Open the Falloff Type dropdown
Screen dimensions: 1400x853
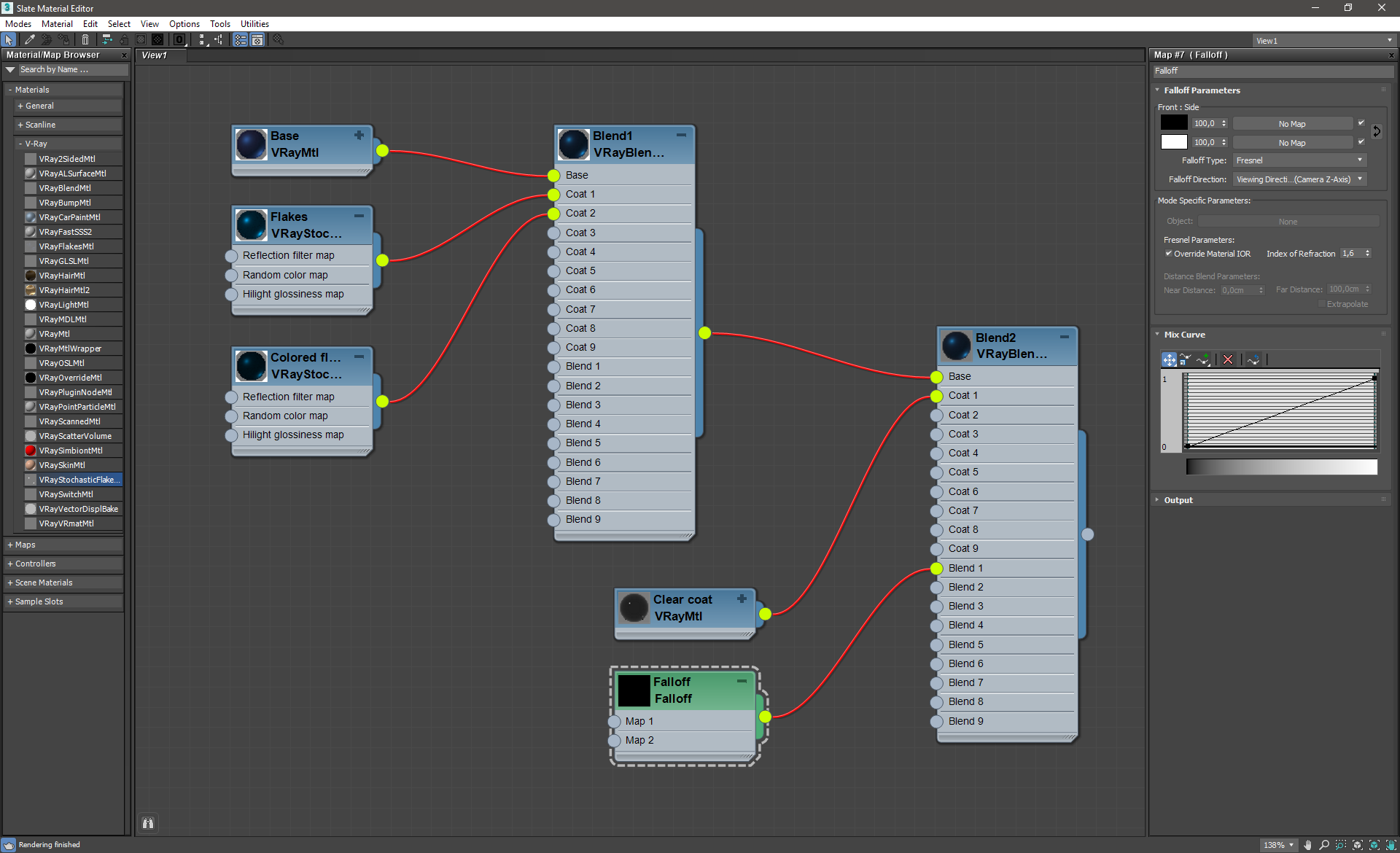1299,160
